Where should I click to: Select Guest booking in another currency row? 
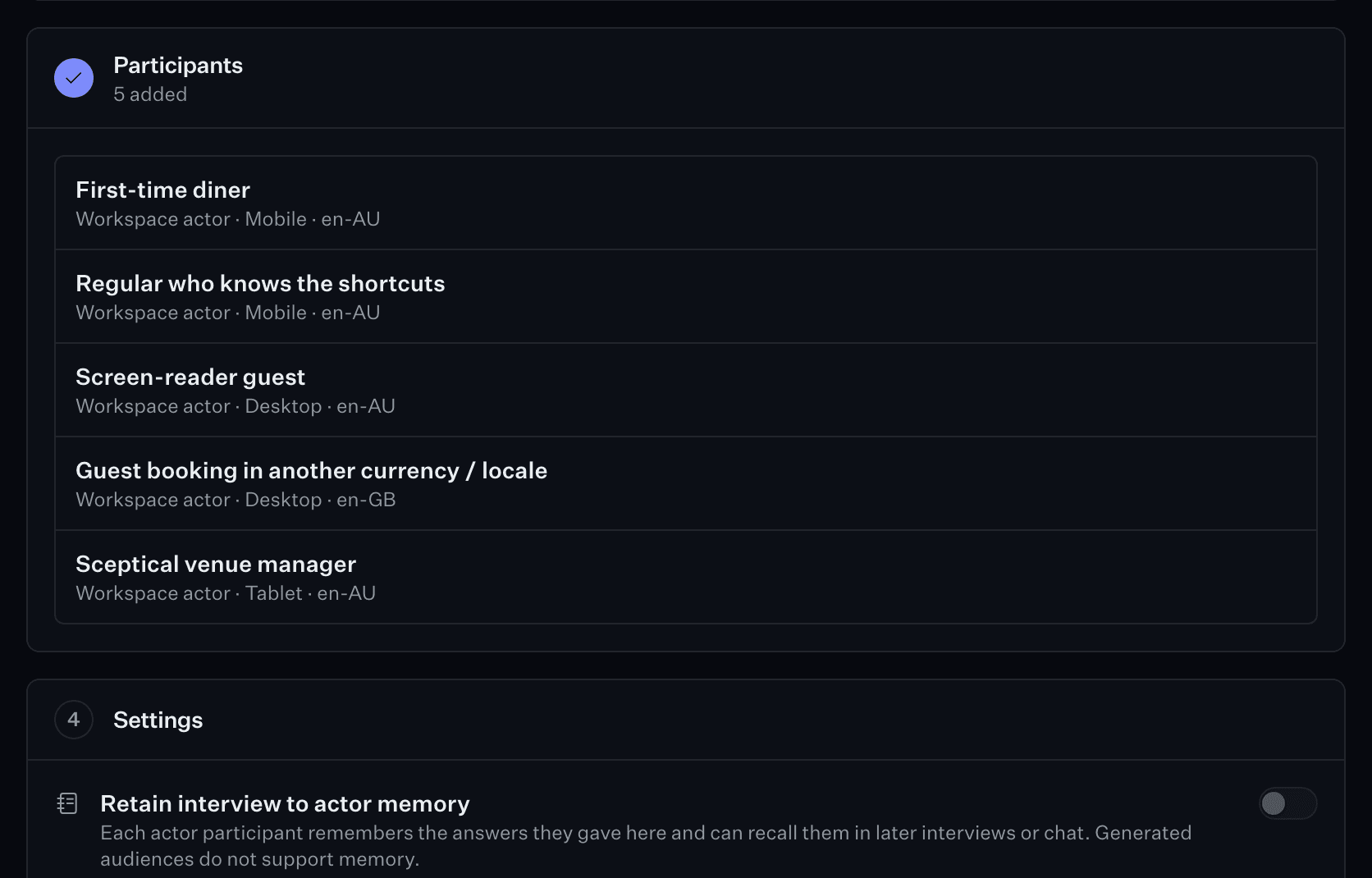pyautogui.click(x=686, y=483)
